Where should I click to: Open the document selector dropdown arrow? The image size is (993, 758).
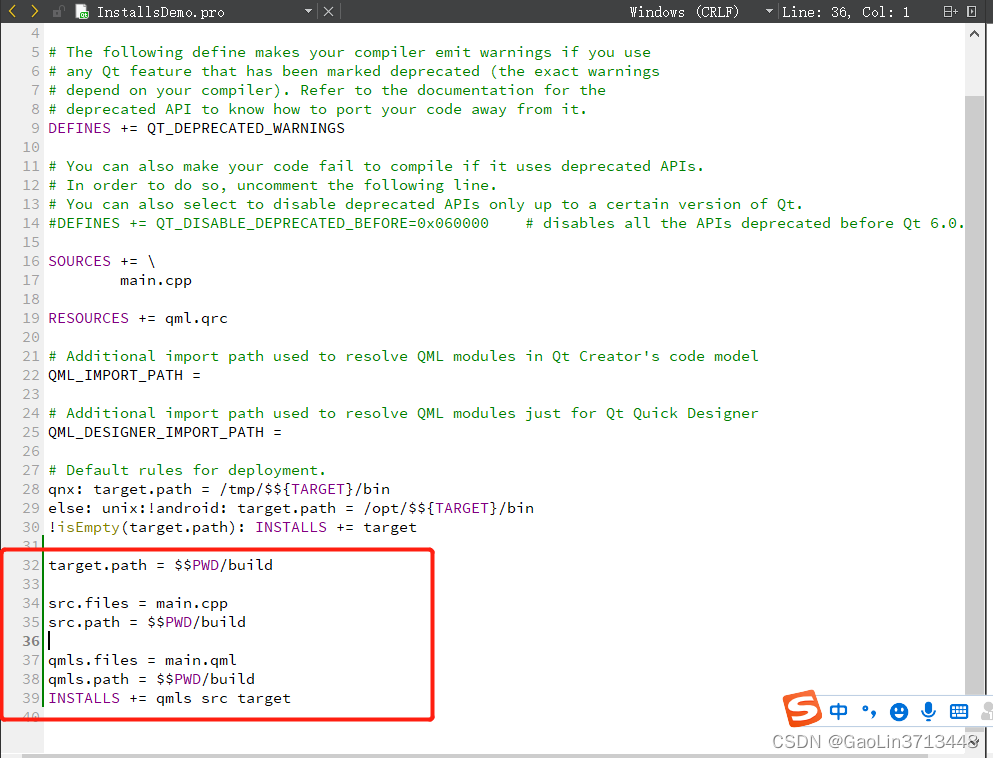310,13
